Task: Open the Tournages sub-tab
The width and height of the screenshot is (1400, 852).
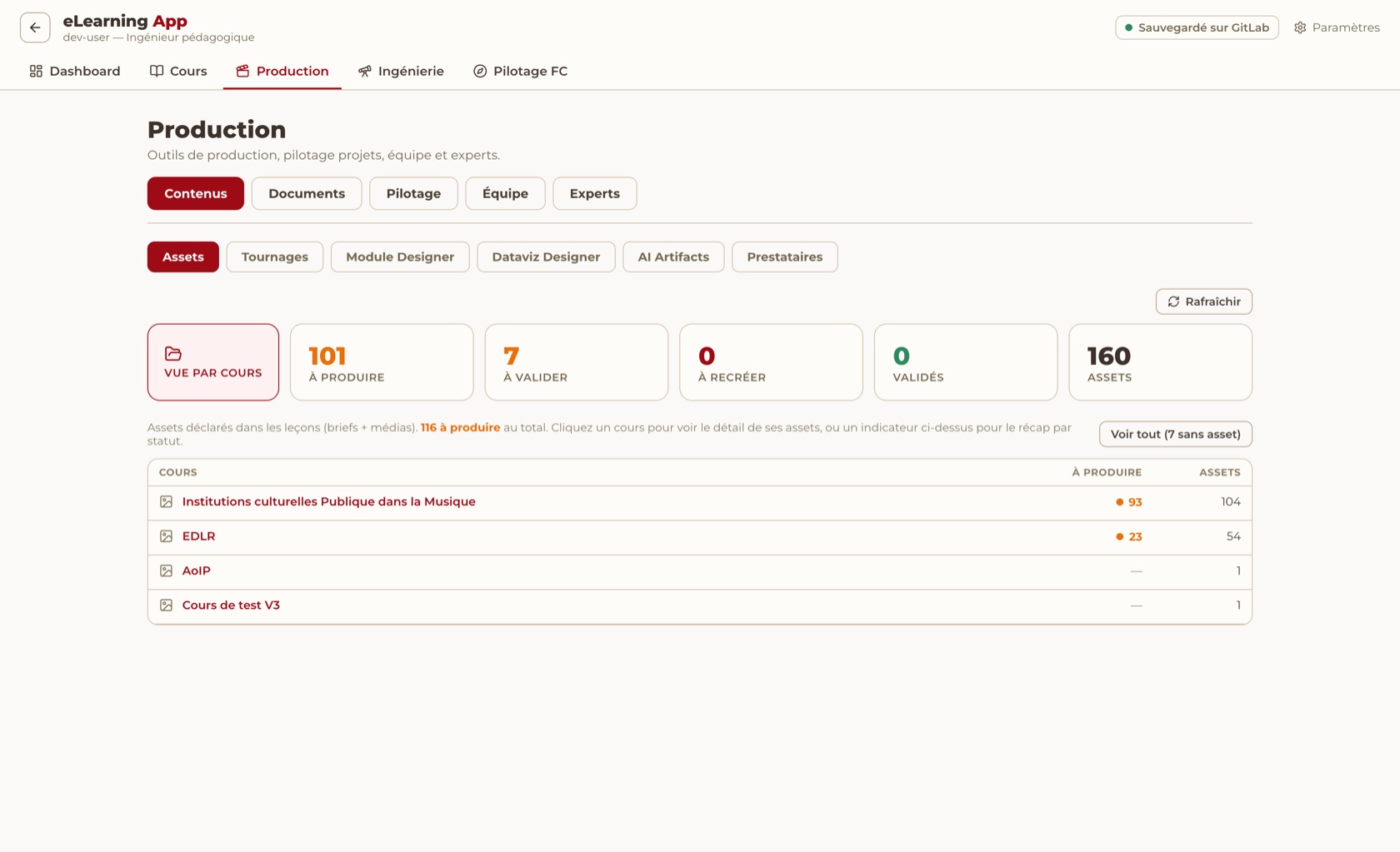Action: (x=275, y=257)
